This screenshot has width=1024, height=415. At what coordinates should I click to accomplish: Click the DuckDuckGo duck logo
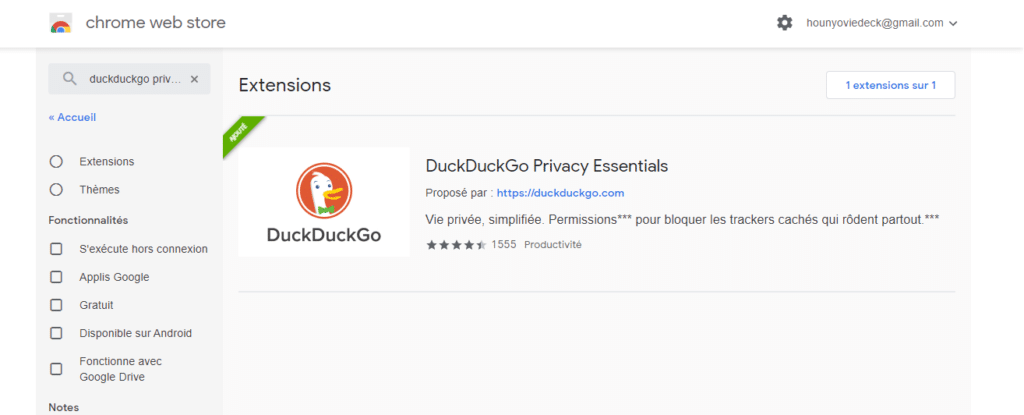coord(324,190)
